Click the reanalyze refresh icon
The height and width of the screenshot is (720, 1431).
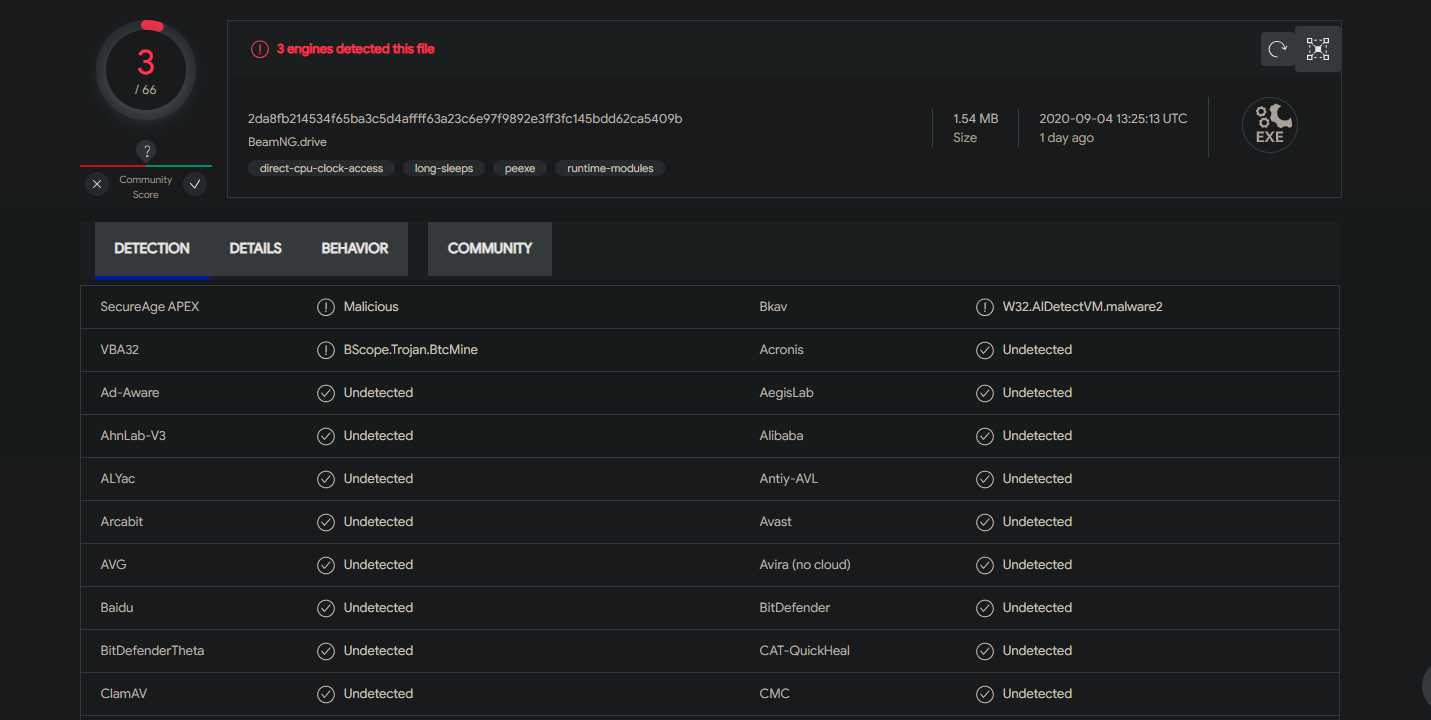point(1277,49)
